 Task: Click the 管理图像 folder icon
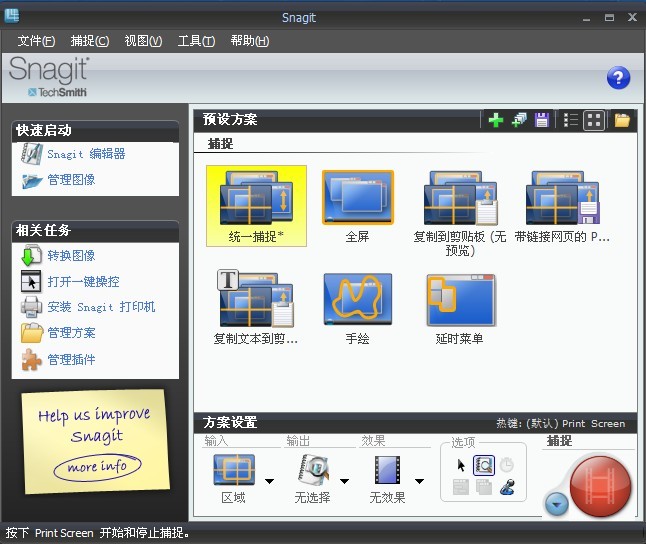click(x=31, y=181)
